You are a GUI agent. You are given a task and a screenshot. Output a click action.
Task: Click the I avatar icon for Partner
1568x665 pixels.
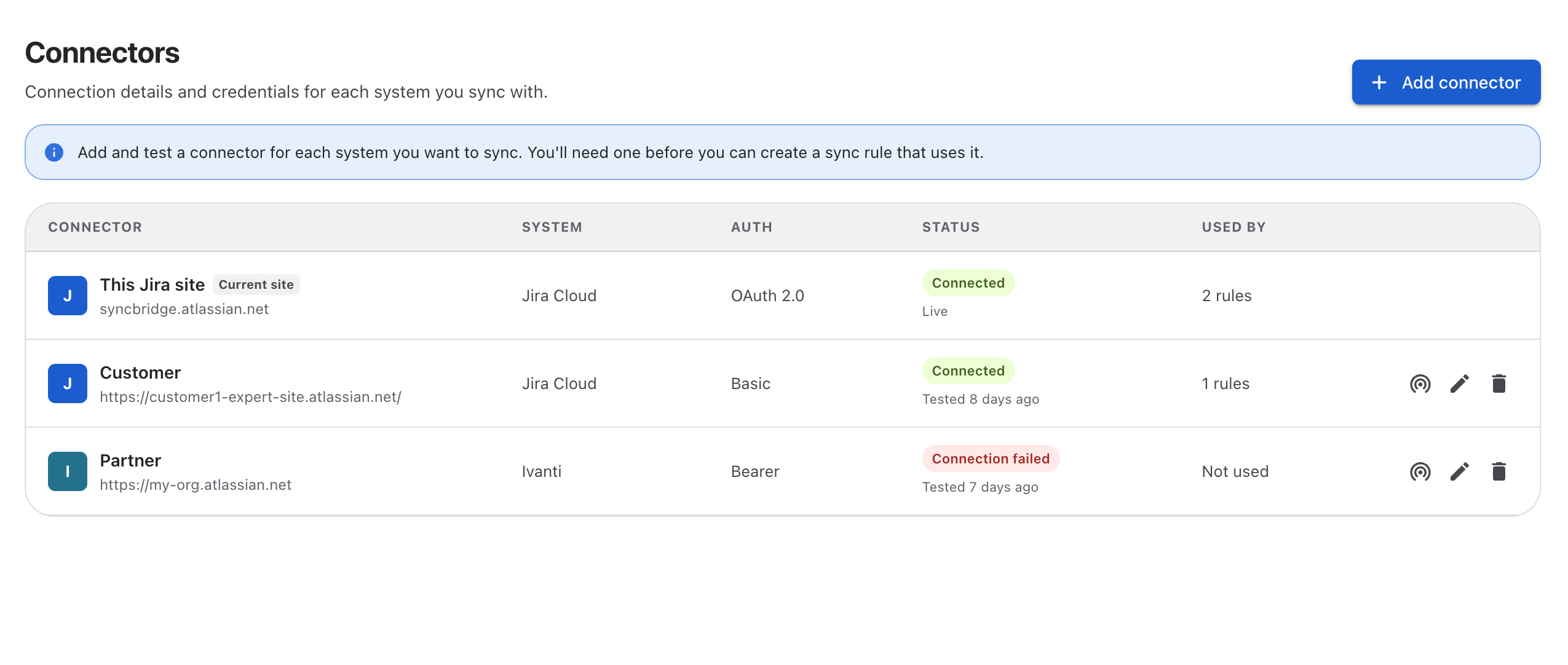[68, 471]
